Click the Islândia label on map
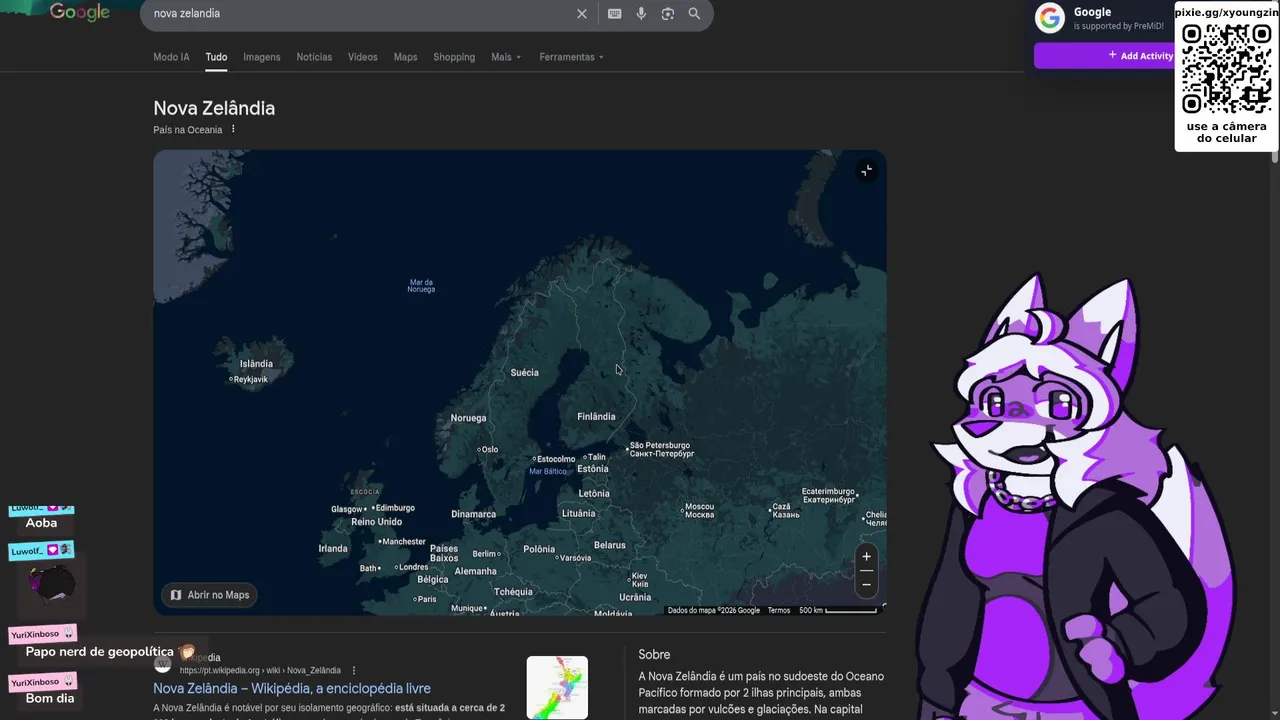The width and height of the screenshot is (1280, 720). (256, 364)
